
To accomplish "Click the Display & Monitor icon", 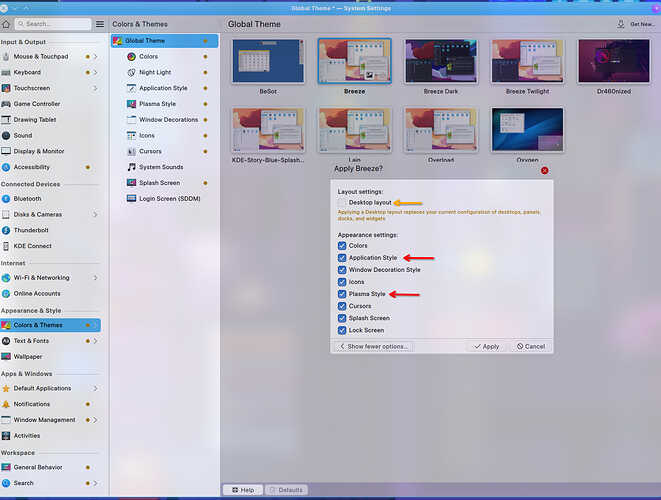I will point(6,151).
